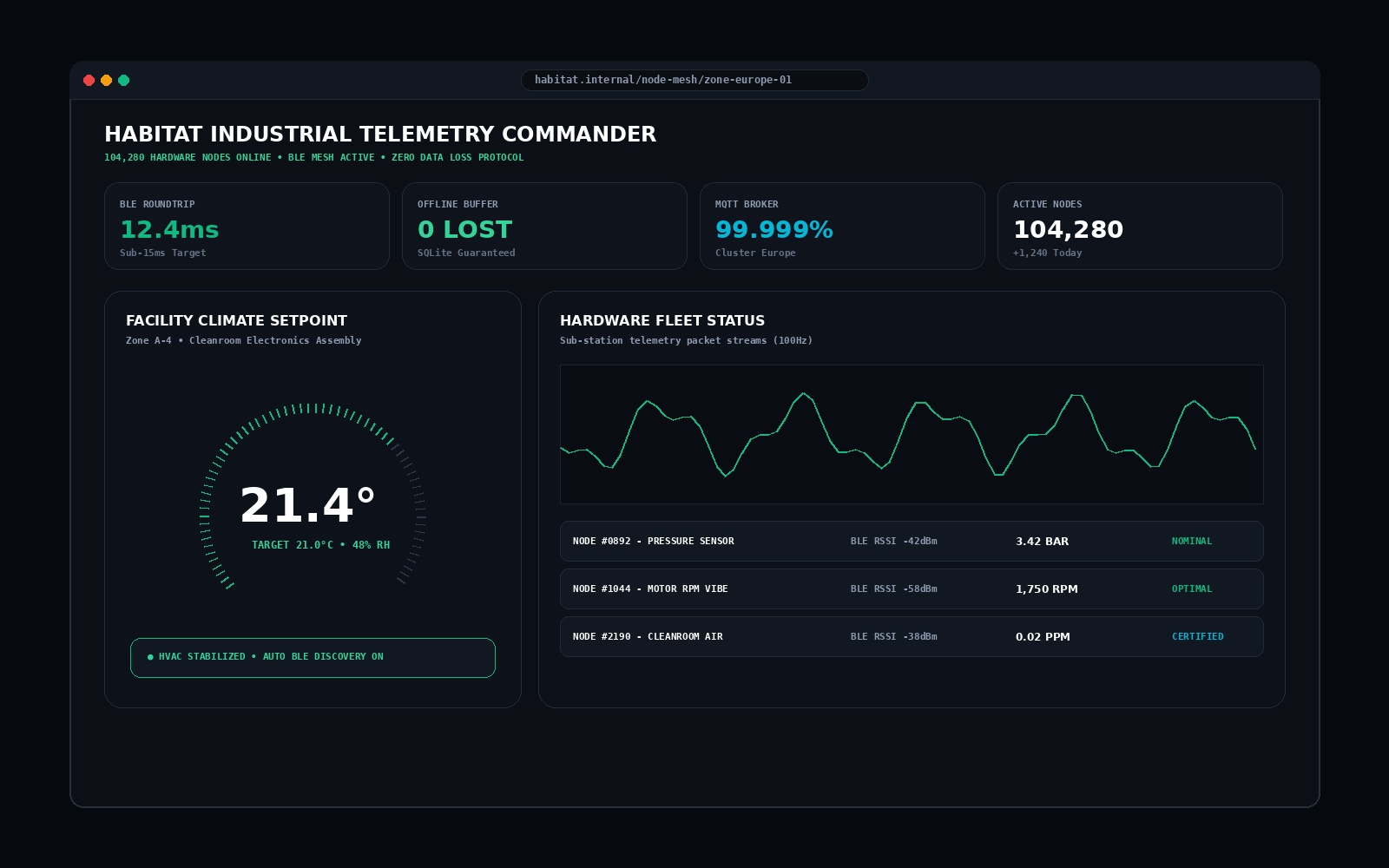
Task: Click the SQLite Guaranteed caption
Action: 466,253
